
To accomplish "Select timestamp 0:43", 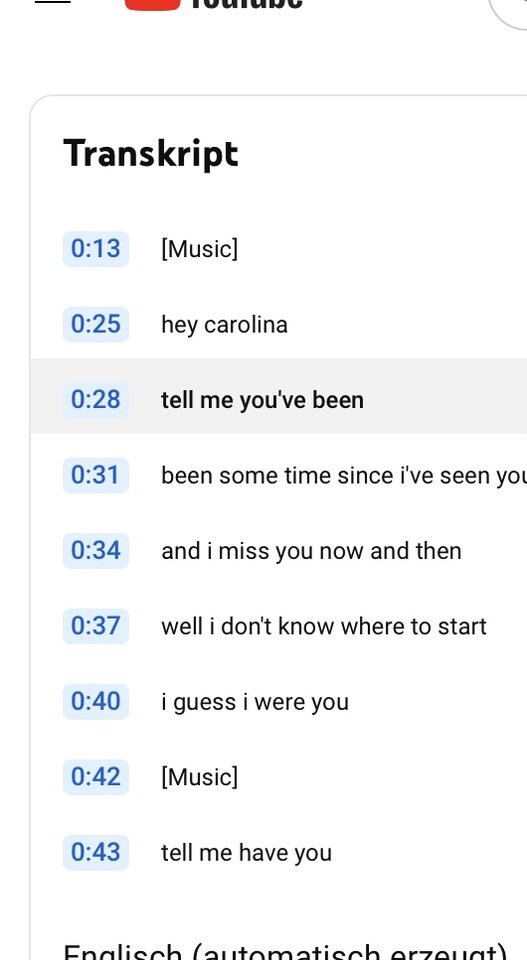I will click(x=96, y=852).
